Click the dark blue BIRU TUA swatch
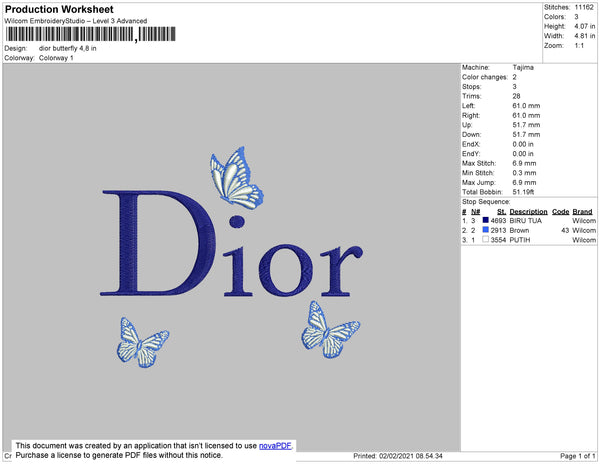The image size is (600, 464). click(486, 220)
